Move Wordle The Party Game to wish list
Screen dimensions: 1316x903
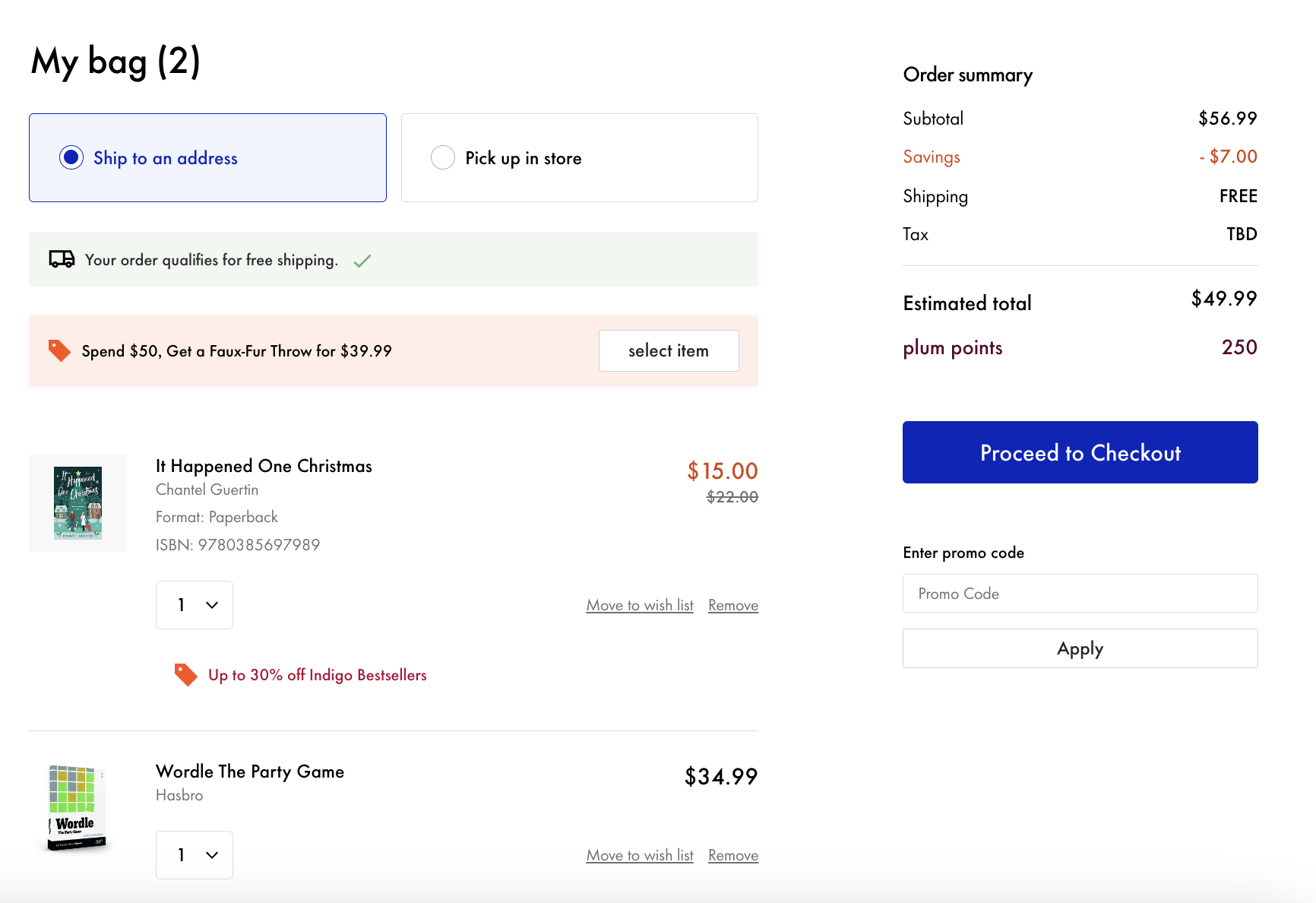(639, 854)
